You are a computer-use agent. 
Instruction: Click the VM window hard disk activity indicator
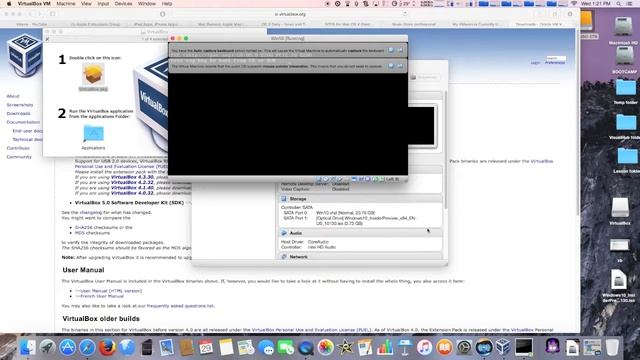[319, 179]
